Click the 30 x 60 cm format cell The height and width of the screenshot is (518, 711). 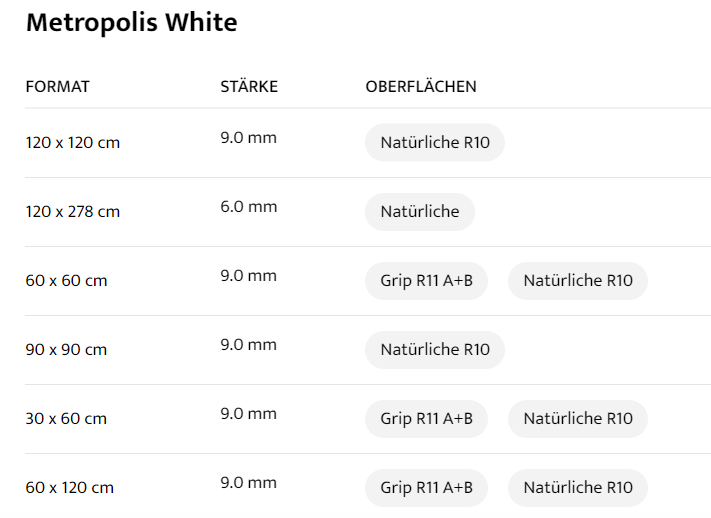[66, 419]
